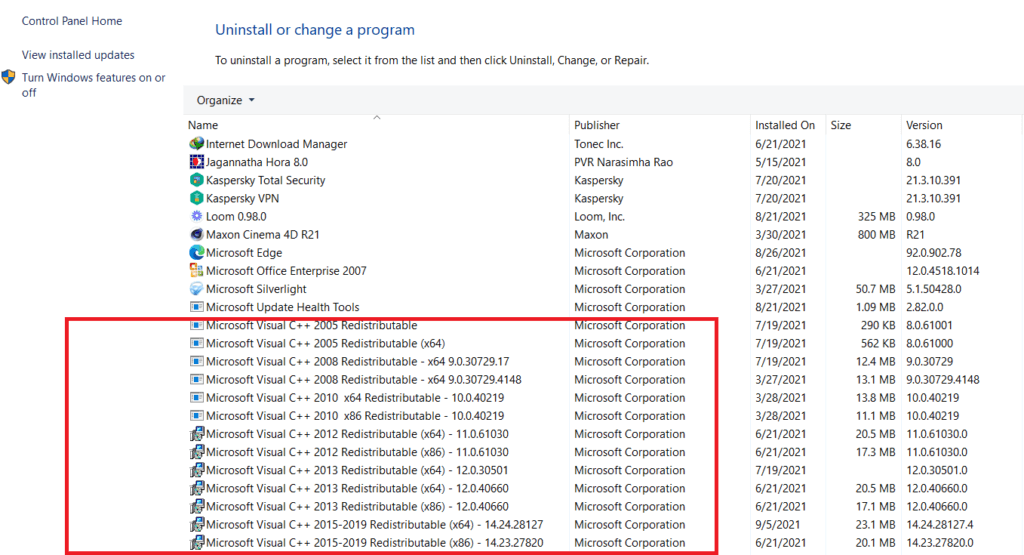Click publisher PVR Narasimha Rao
This screenshot has width=1024, height=555.
point(623,162)
